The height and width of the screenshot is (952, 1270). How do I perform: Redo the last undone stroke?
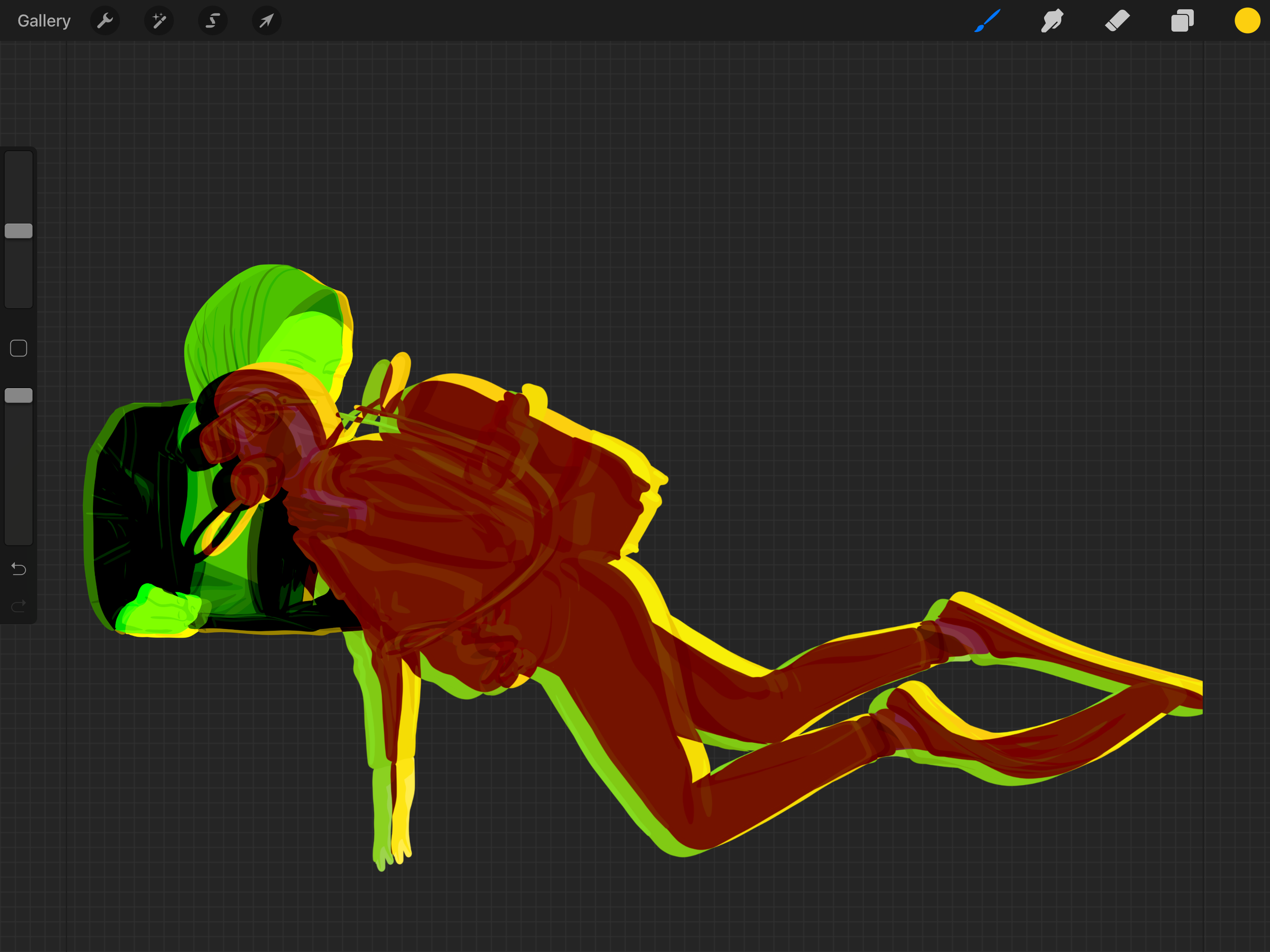18,605
